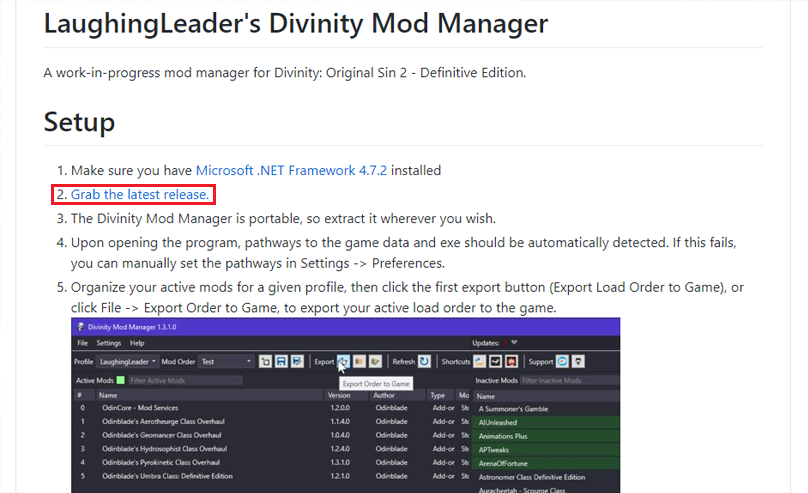Viewport: 808px width, 493px height.
Task: Click version '1.2.0.0' of OdinCore
Action: (340, 408)
